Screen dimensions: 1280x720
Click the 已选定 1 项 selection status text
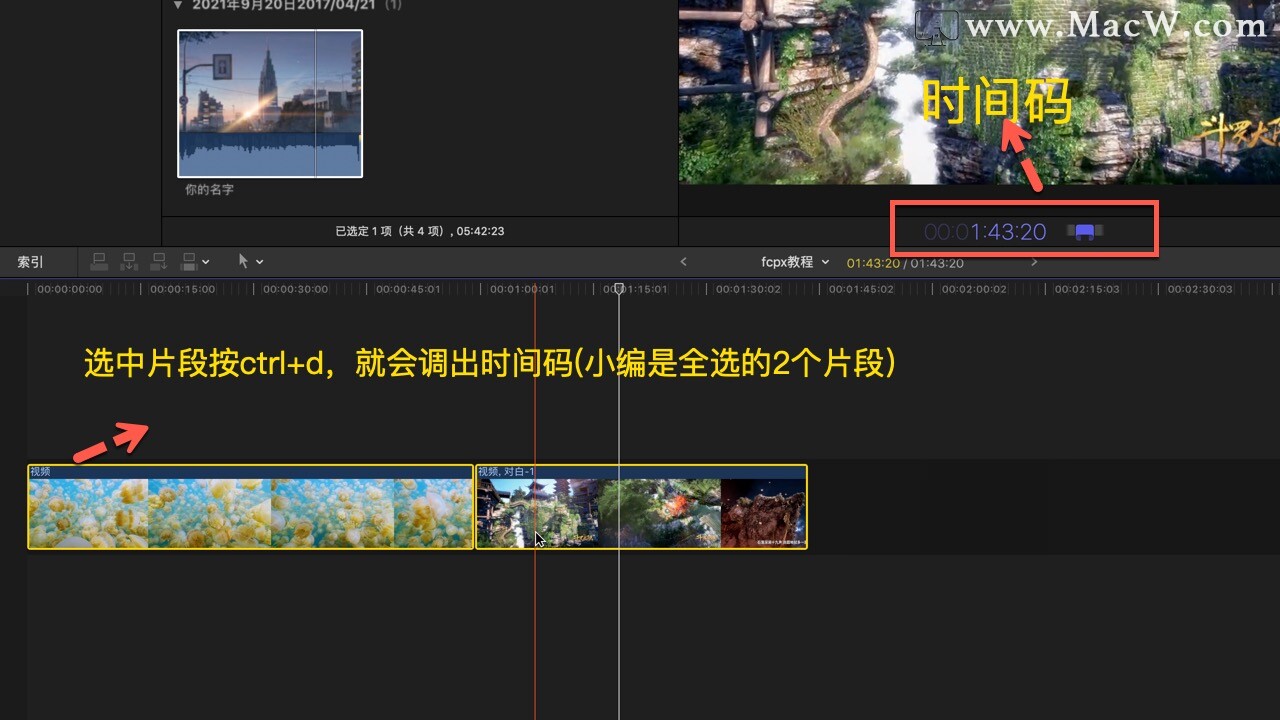[x=419, y=231]
